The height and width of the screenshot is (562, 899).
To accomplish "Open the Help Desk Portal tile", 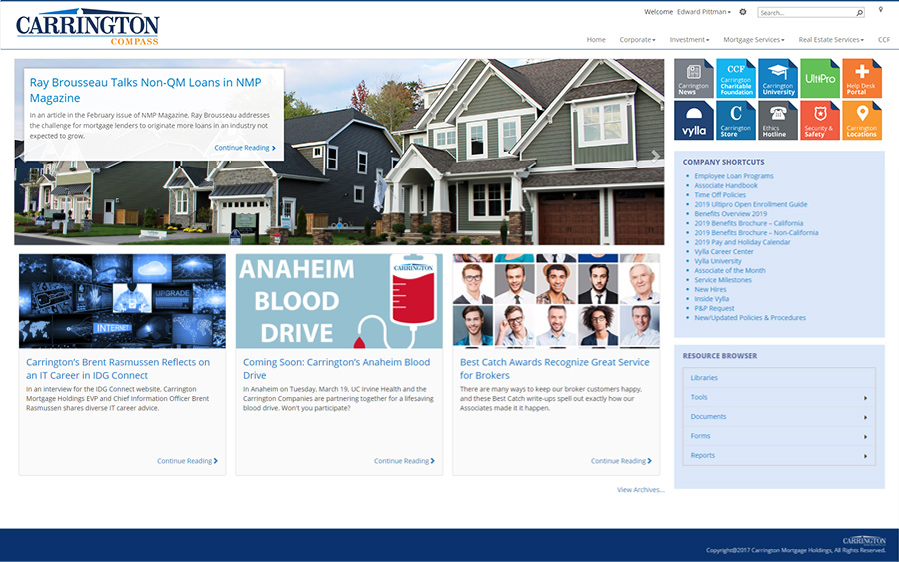I will pos(862,79).
